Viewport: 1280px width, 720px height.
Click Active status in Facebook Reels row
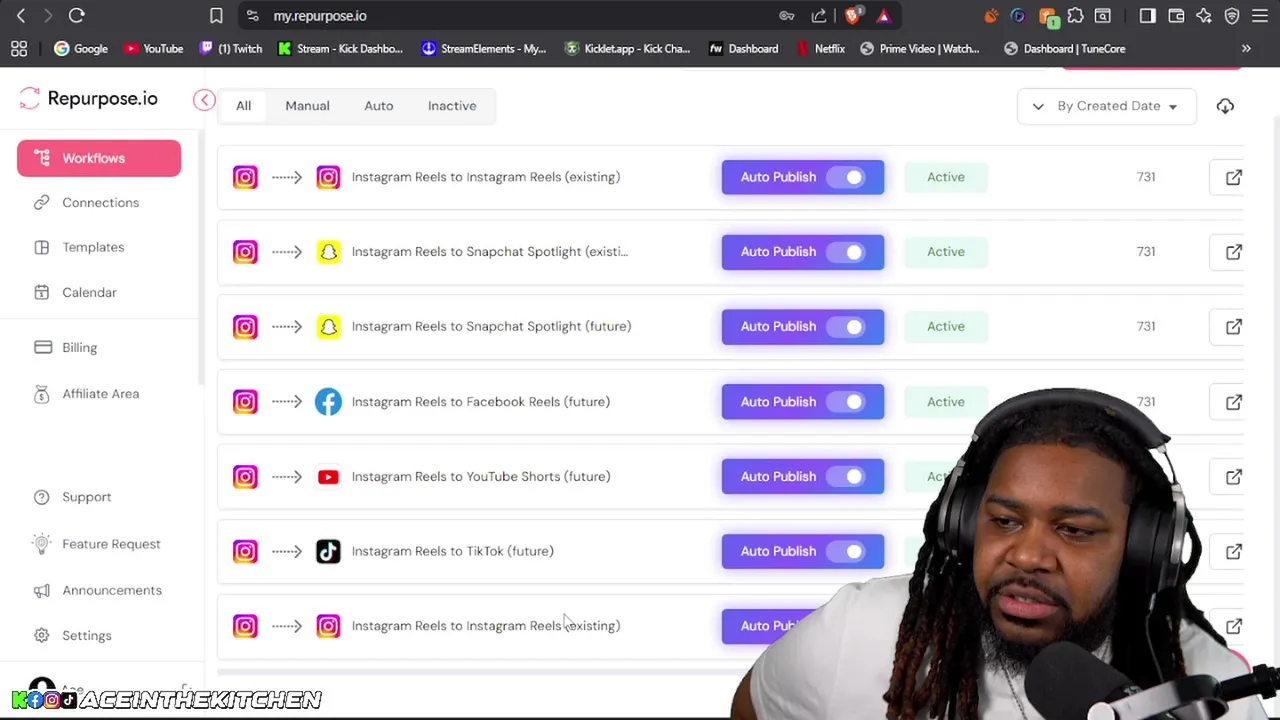945,402
